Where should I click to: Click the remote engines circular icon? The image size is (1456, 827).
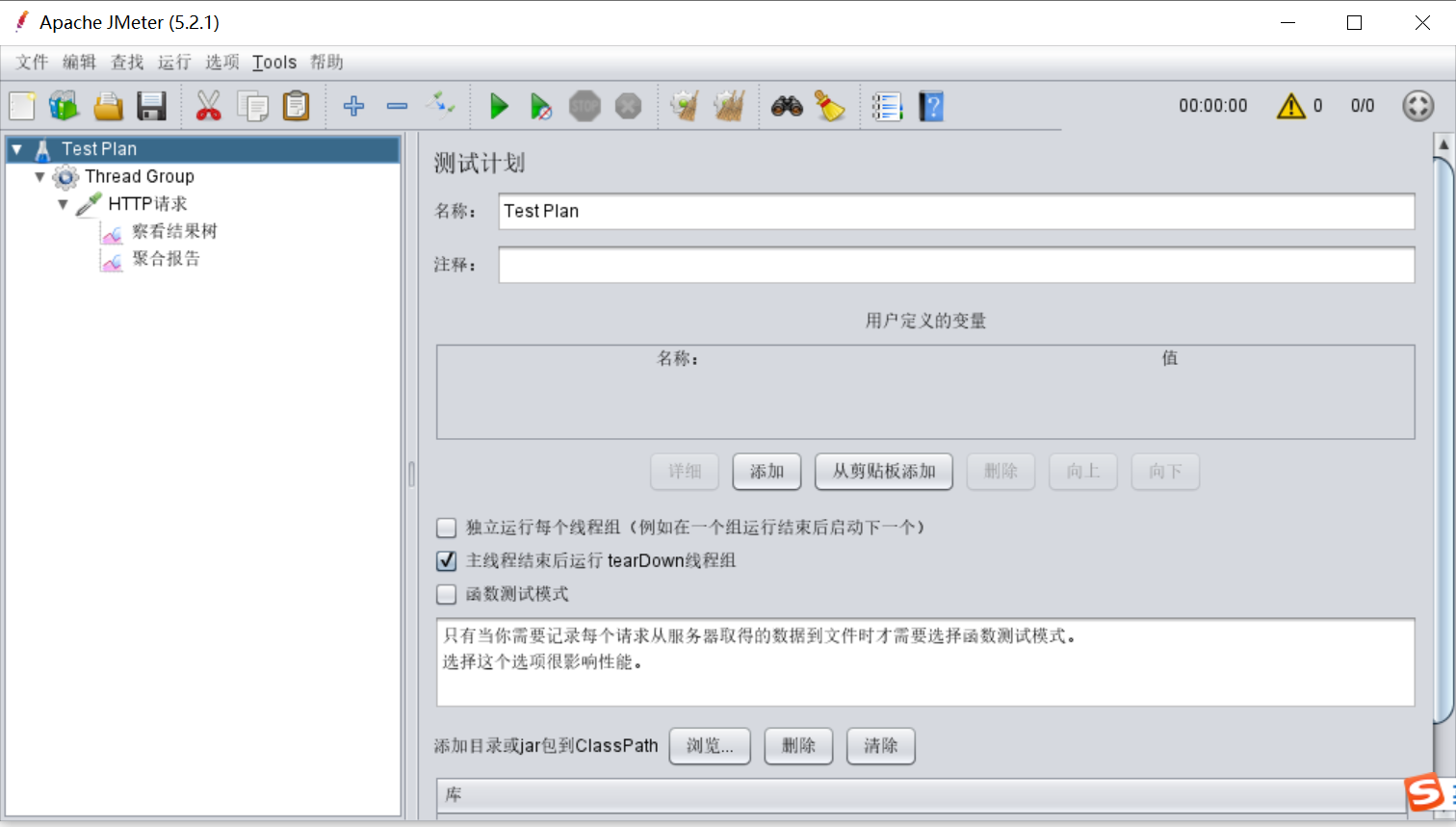1417,106
